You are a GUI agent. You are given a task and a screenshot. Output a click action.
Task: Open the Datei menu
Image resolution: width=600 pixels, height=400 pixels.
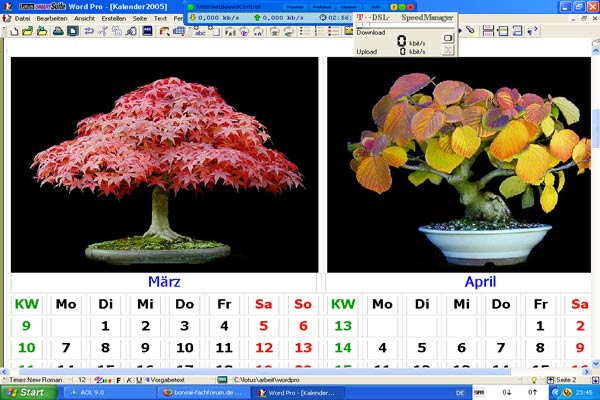tap(22, 18)
